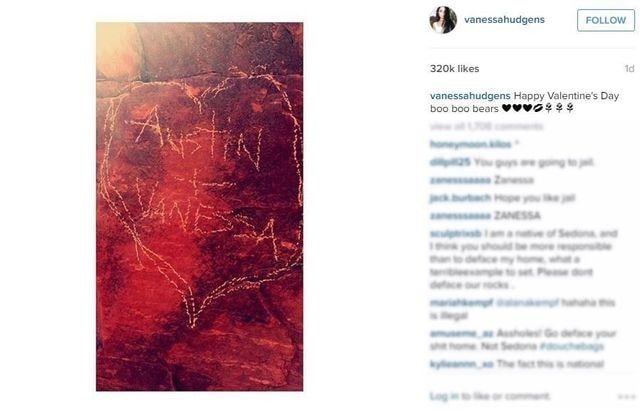This screenshot has width=640, height=413.
Task: Click the Log in link
Action: click(x=444, y=396)
